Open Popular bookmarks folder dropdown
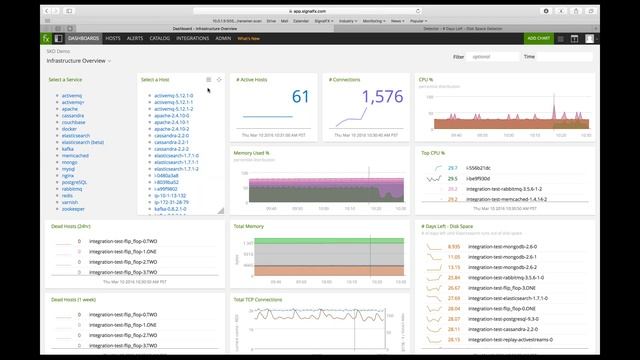The height and width of the screenshot is (360, 640). tap(418, 21)
